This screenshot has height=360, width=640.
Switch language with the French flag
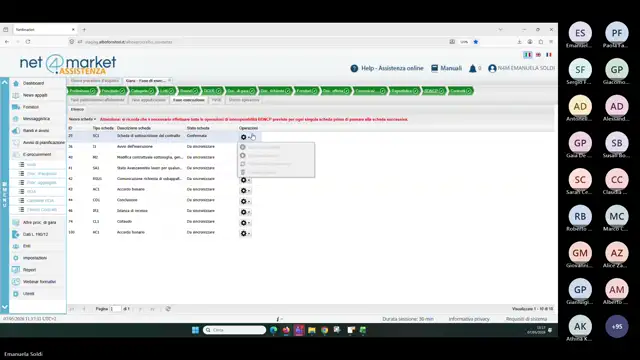pos(549,55)
